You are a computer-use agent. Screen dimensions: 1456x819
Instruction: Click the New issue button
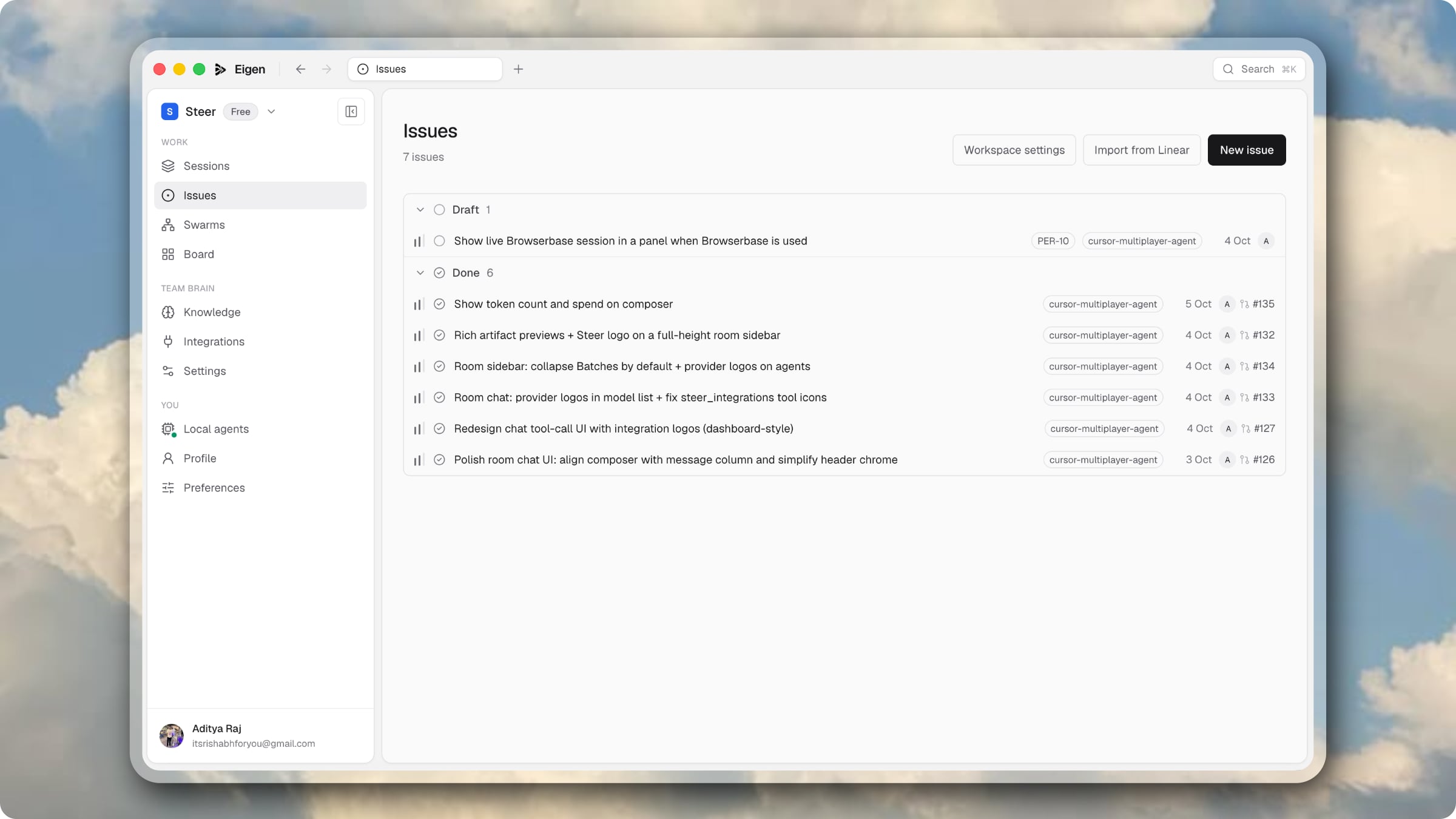1246,150
